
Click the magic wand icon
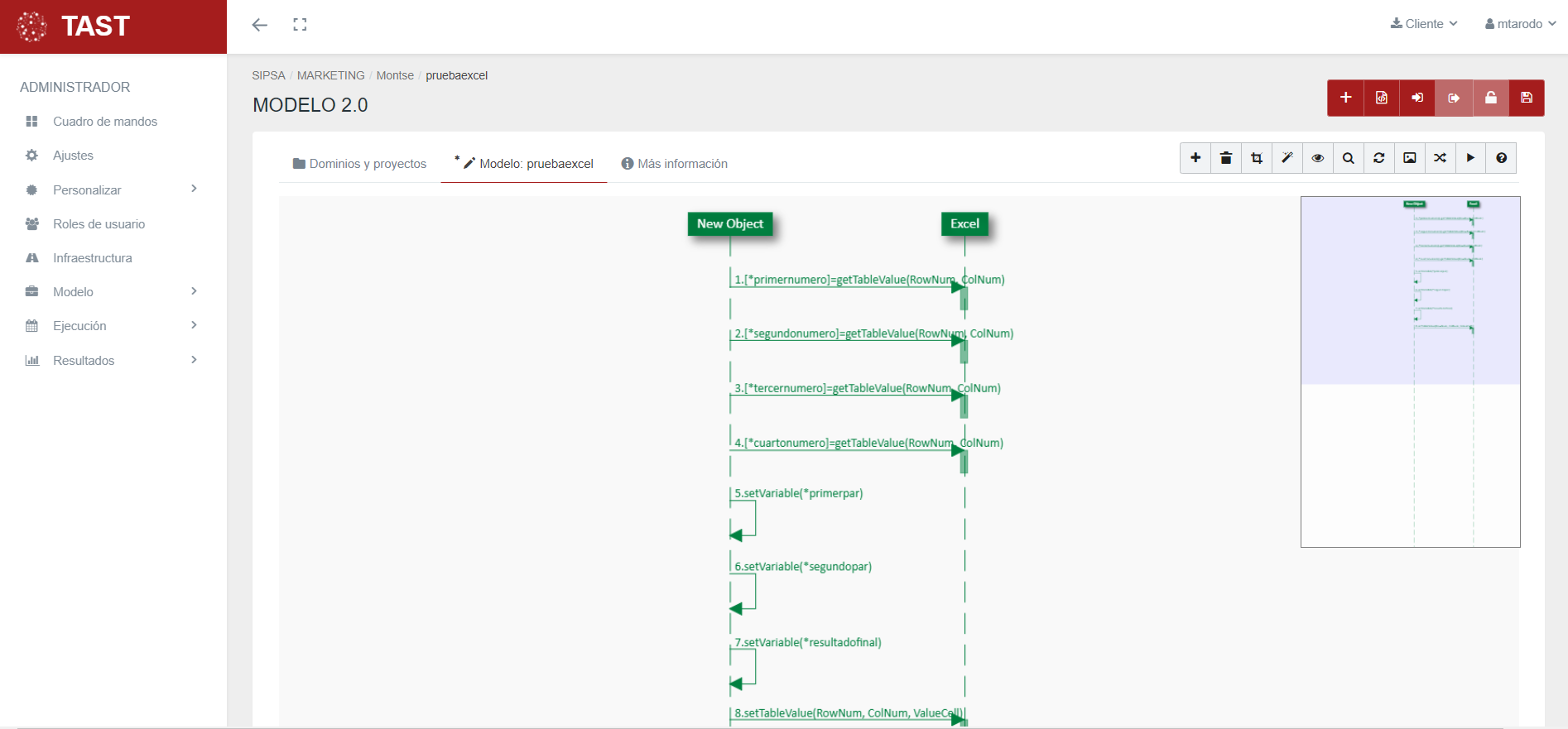pyautogui.click(x=1287, y=158)
